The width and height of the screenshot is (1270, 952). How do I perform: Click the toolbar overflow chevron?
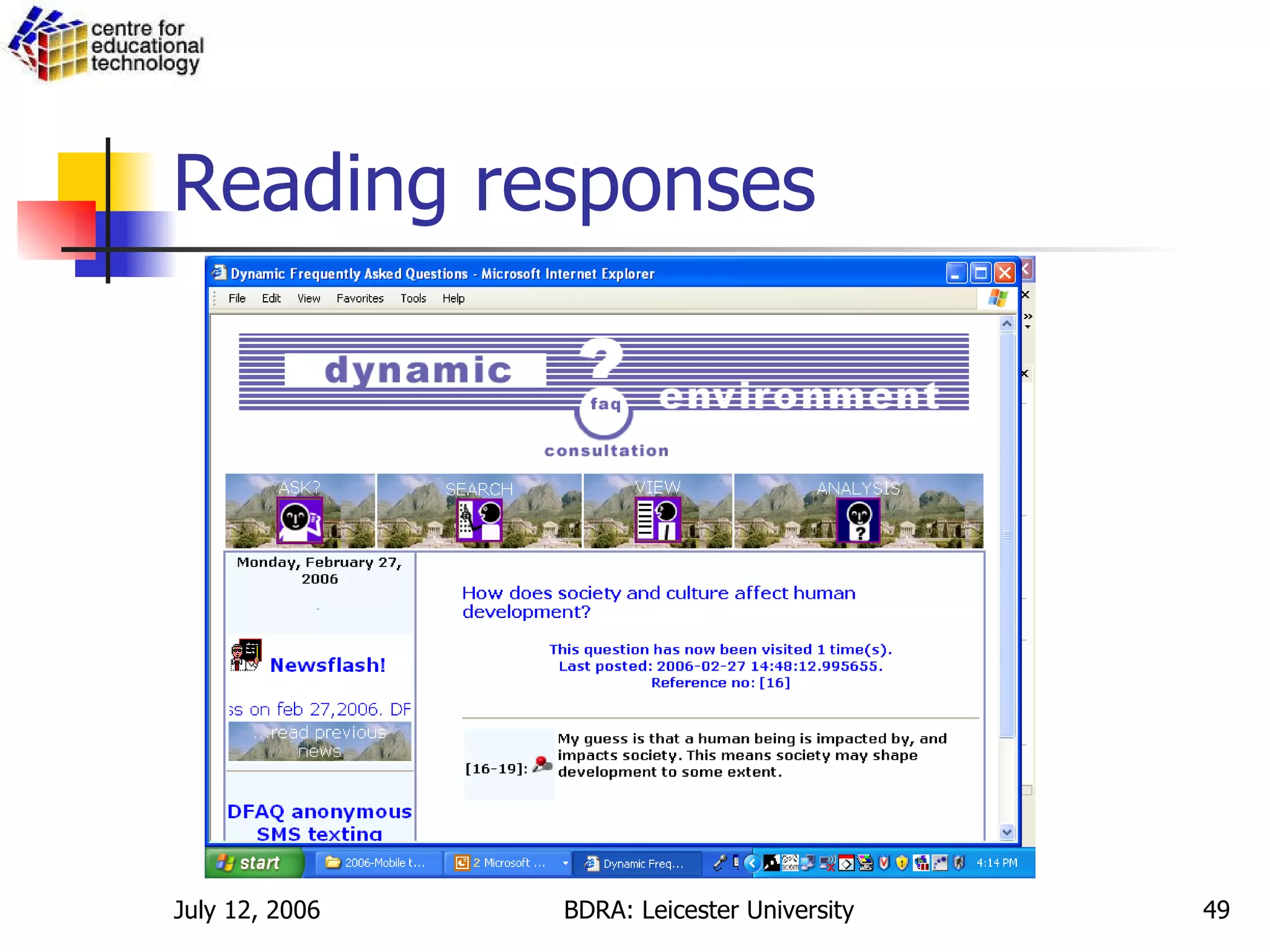pos(1028,317)
